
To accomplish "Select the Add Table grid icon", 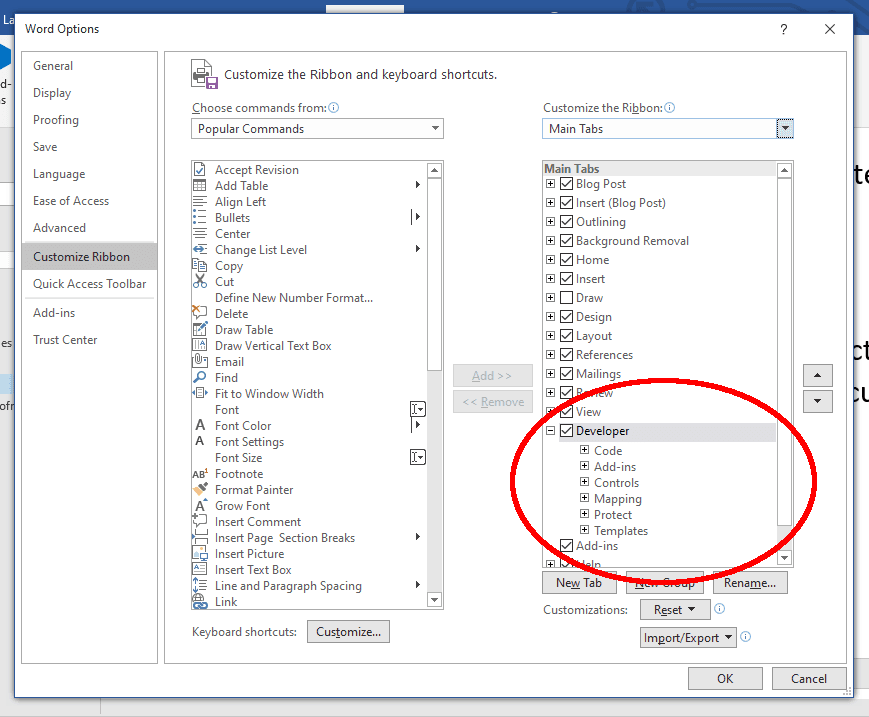I will [x=200, y=186].
